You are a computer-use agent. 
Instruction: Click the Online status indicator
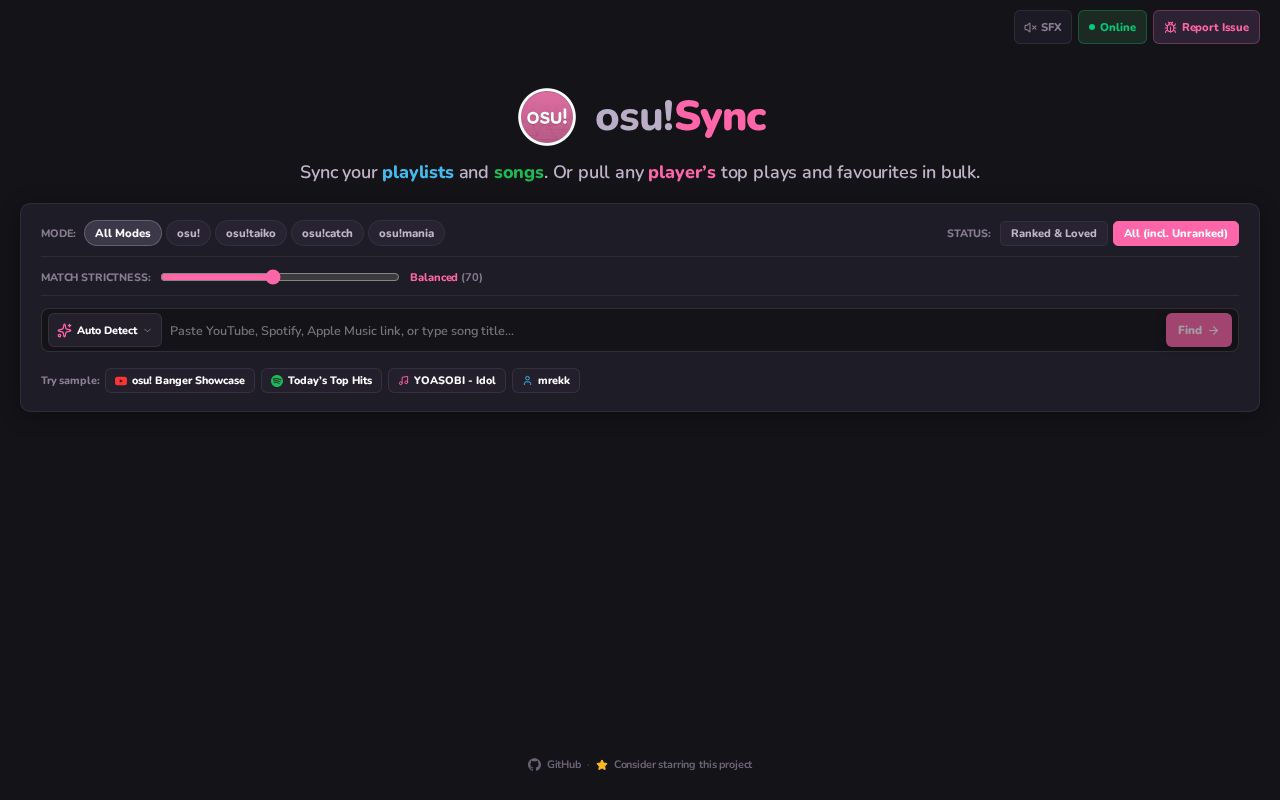point(1112,27)
